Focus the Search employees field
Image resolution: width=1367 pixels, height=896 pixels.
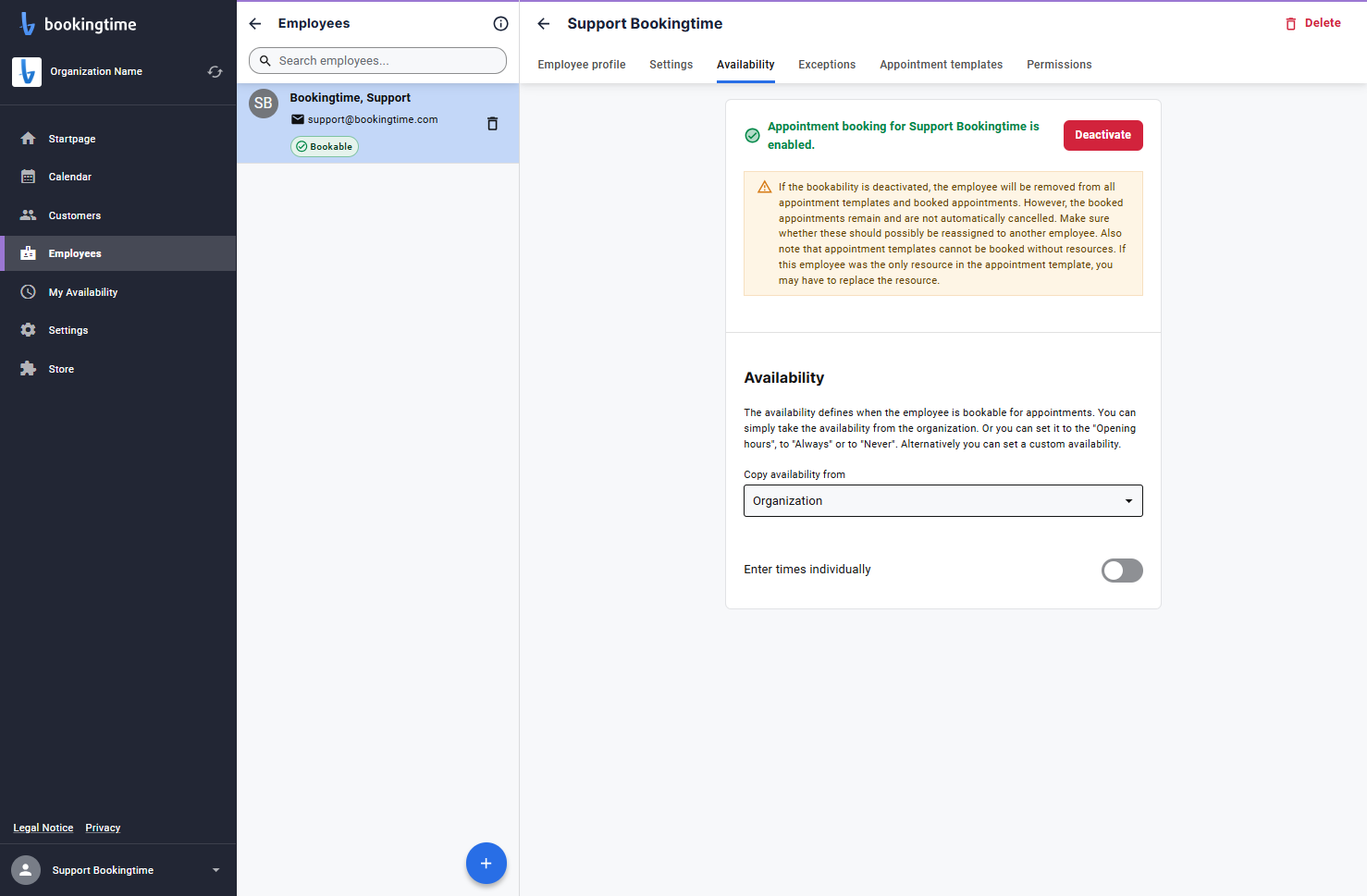tap(377, 61)
